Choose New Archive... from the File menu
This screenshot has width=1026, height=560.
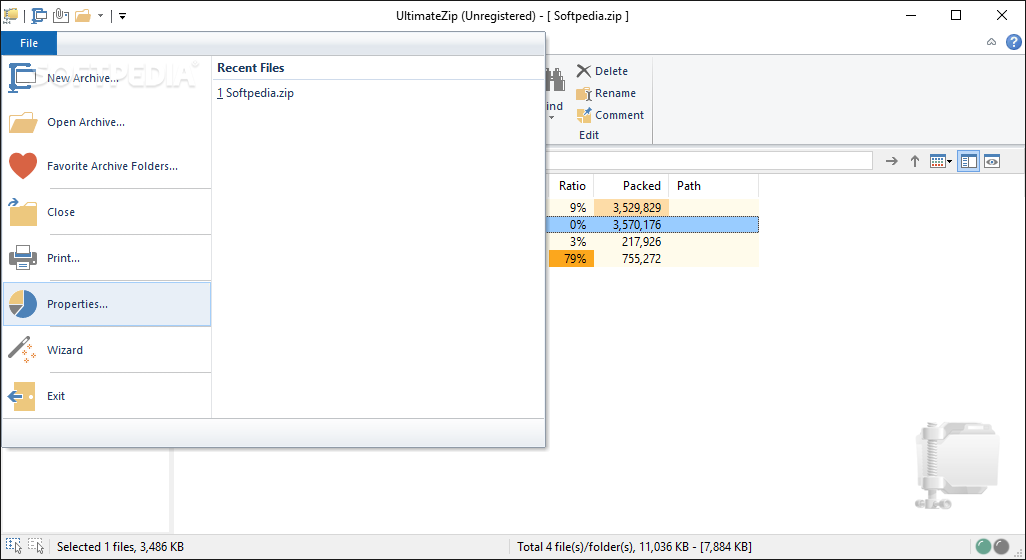click(107, 78)
